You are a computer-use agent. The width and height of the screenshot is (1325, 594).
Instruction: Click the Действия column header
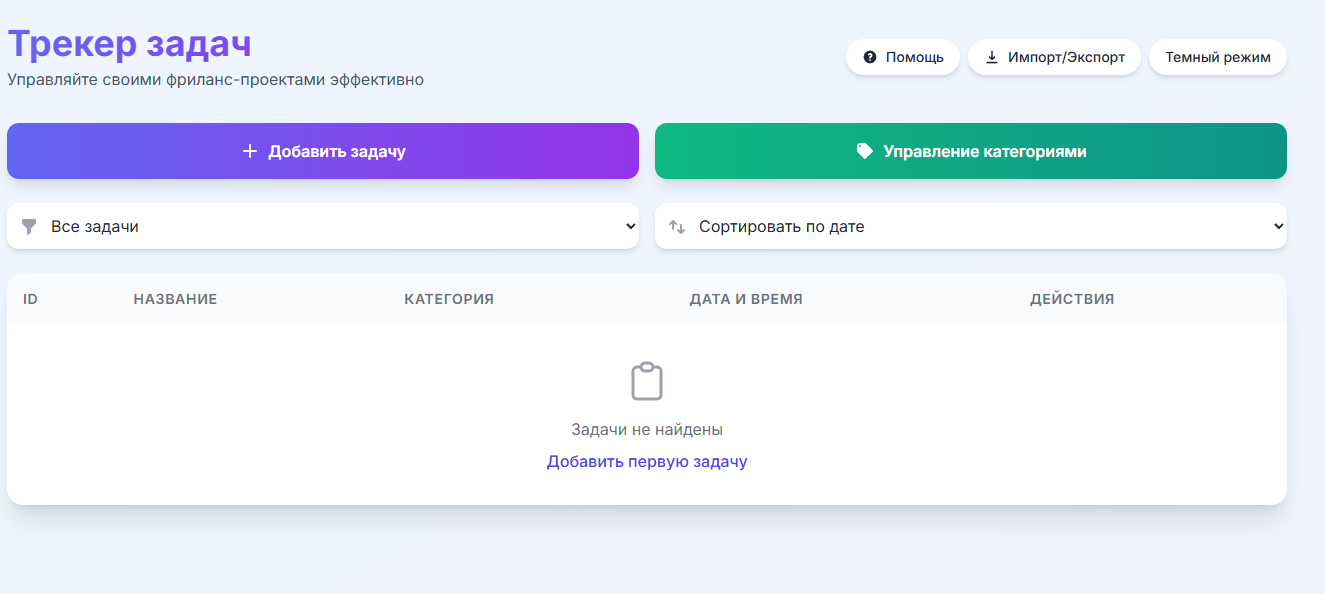[x=1072, y=299]
